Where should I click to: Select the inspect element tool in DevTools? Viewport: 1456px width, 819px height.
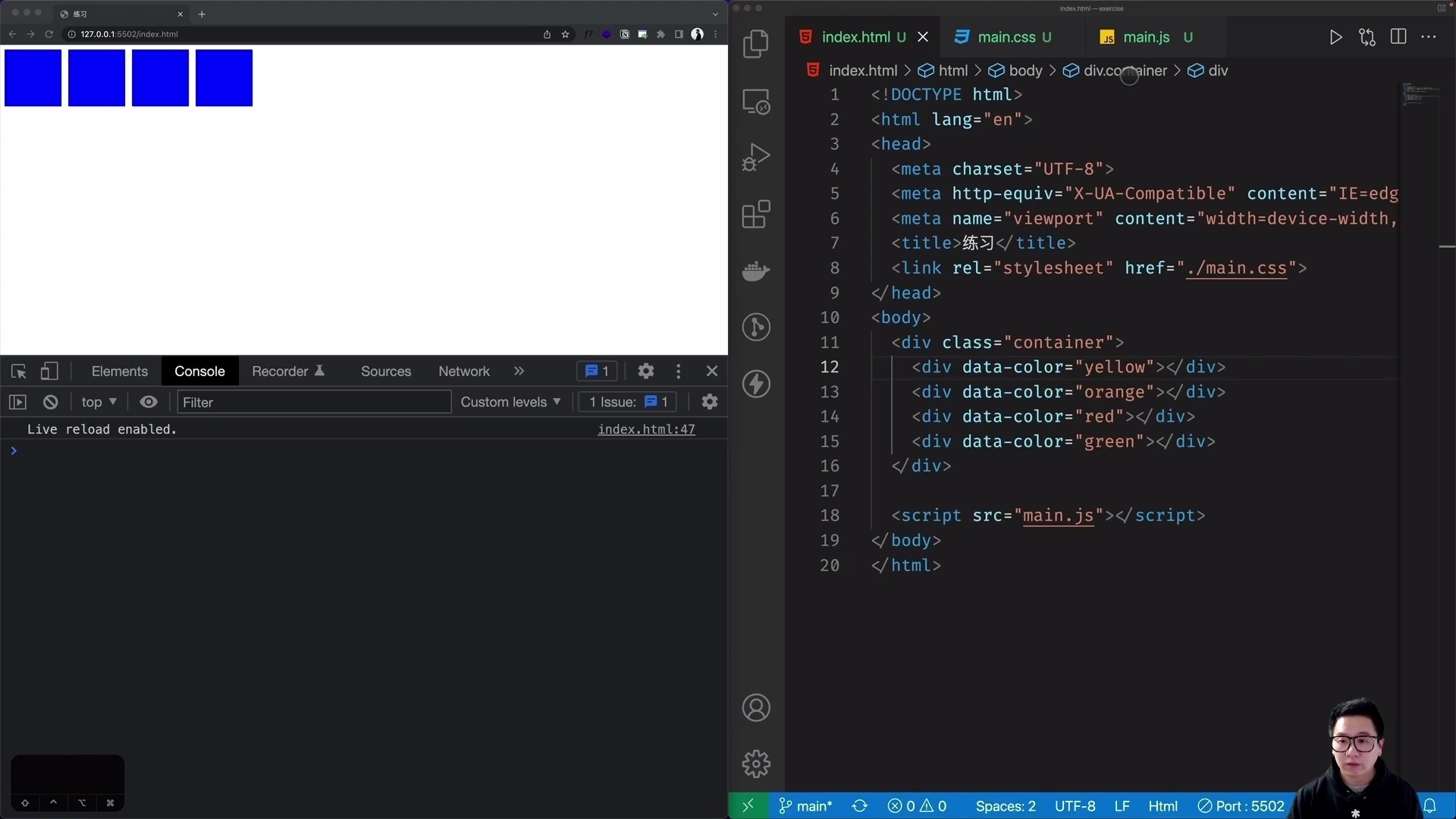click(x=18, y=371)
